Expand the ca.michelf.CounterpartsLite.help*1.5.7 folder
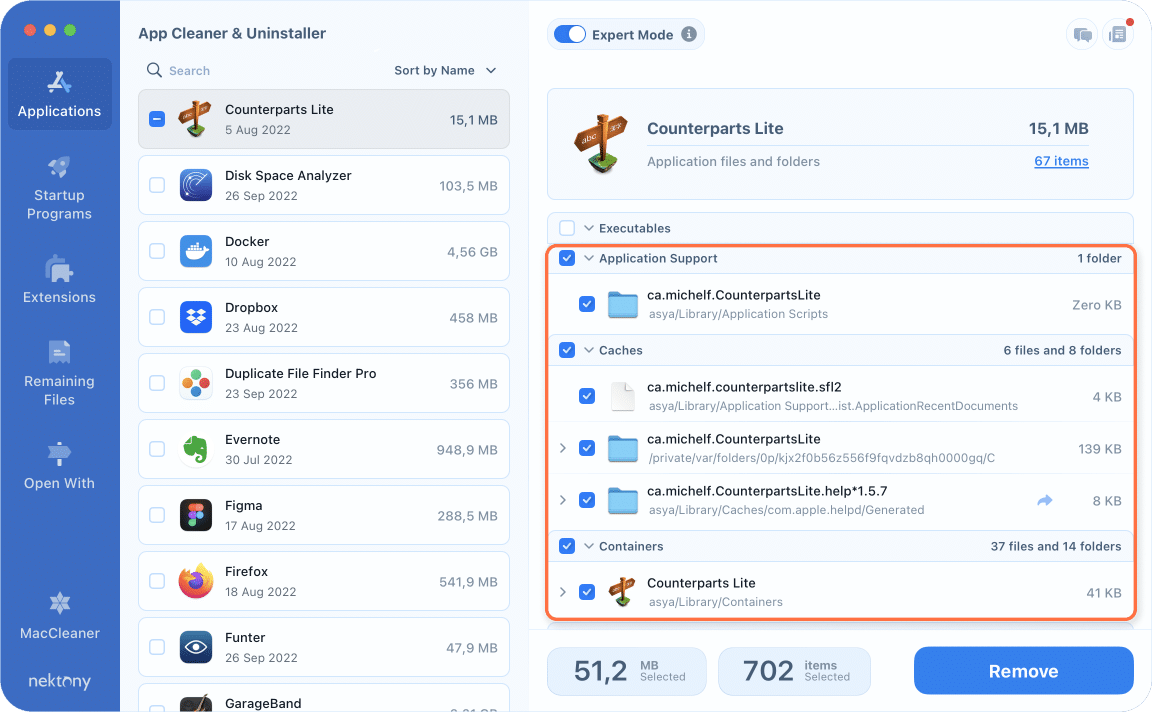Image resolution: width=1152 pixels, height=712 pixels. [563, 500]
